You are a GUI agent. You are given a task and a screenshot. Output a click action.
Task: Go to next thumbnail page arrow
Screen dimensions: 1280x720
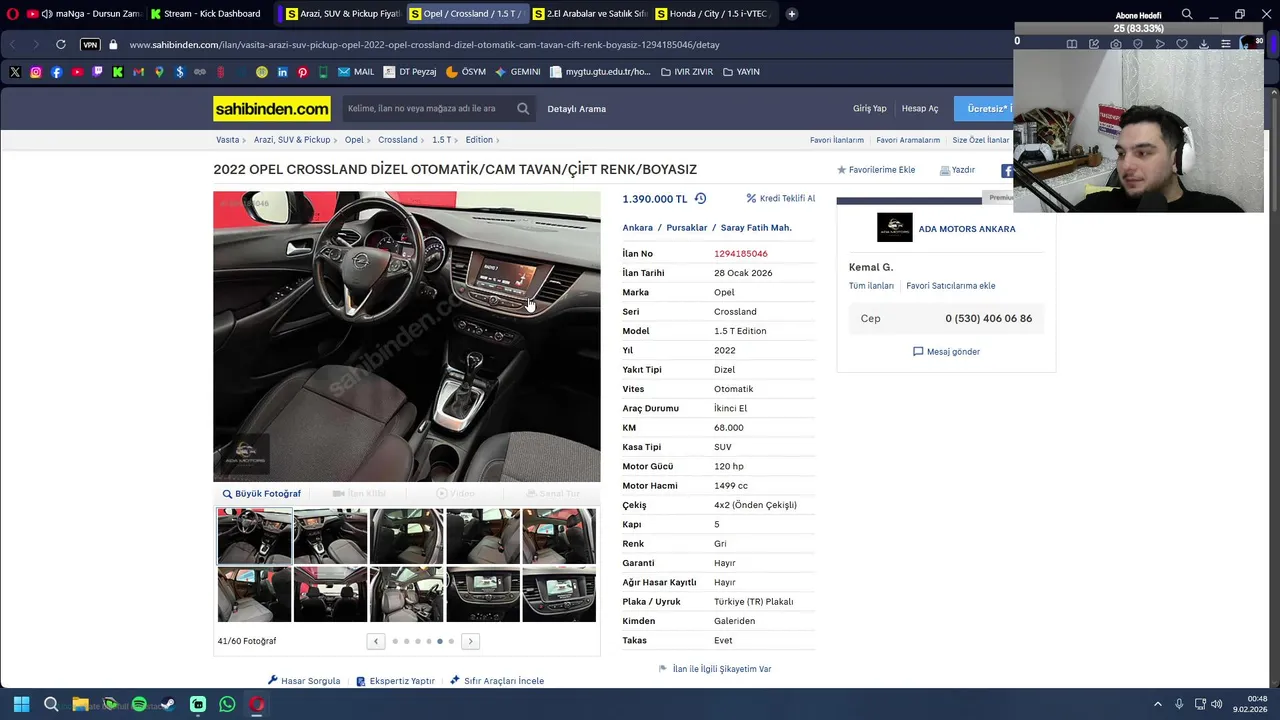[x=470, y=641]
